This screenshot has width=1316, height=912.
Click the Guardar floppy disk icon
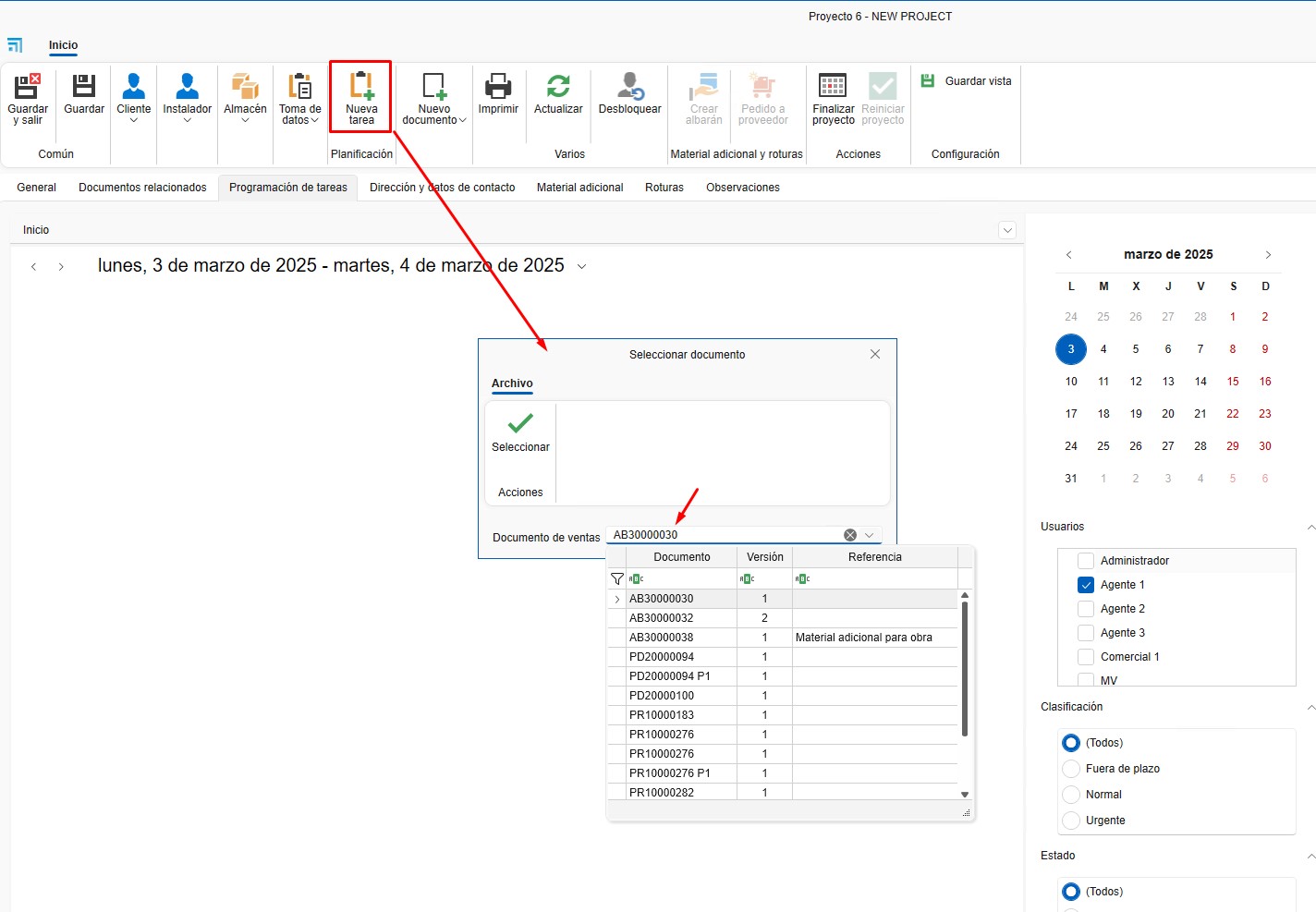point(84,86)
